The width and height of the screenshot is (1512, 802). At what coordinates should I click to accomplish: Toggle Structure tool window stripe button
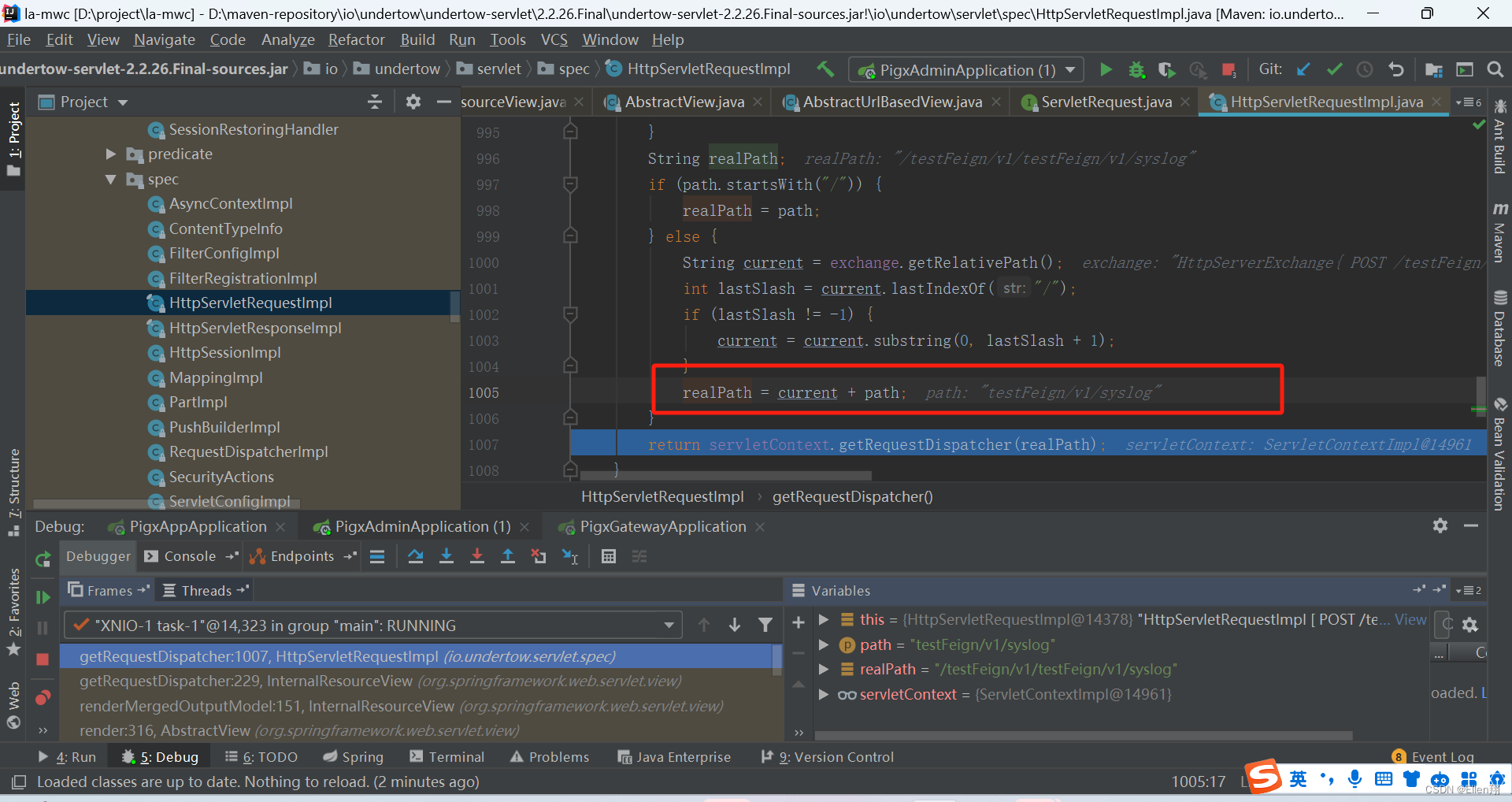pyautogui.click(x=13, y=492)
